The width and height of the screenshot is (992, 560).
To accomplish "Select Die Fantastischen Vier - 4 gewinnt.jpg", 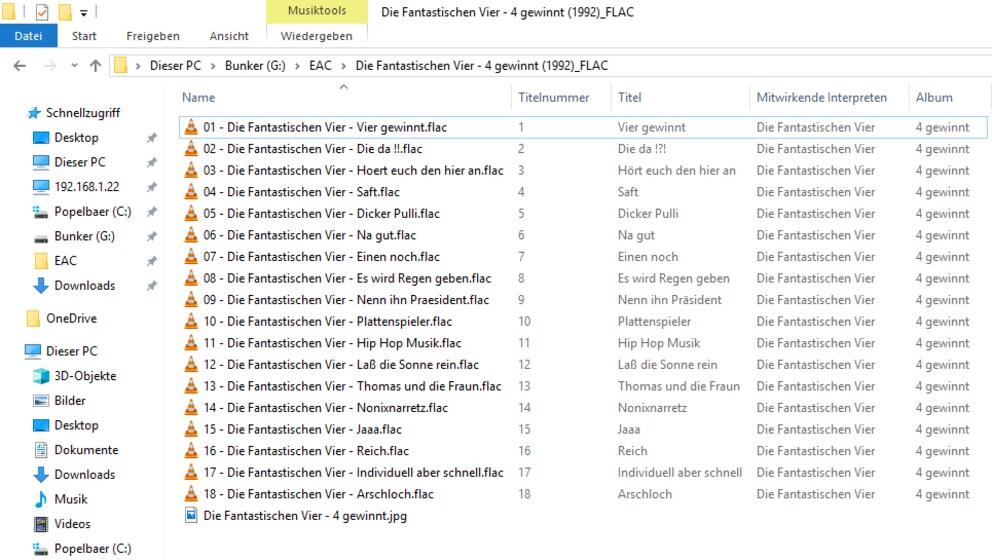I will coord(305,516).
